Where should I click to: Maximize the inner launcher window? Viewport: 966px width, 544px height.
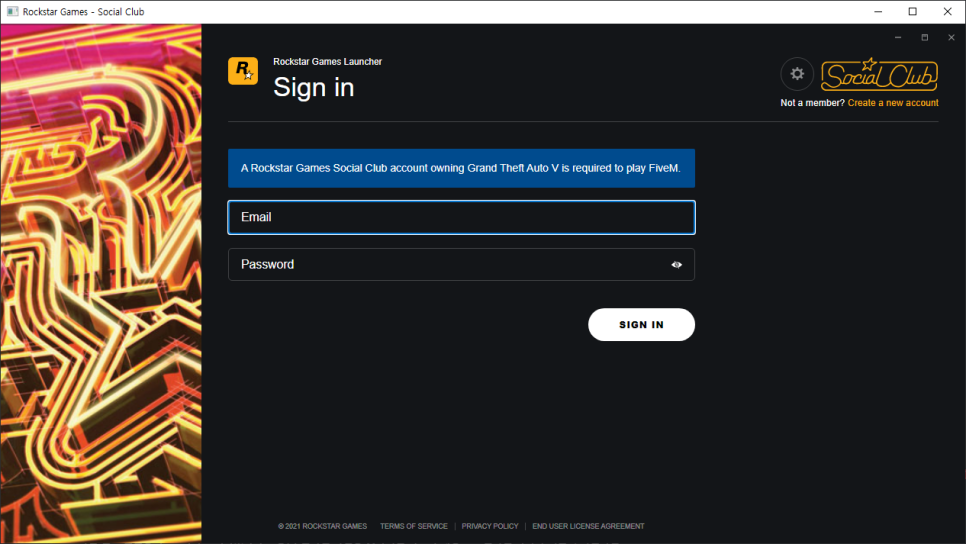coord(924,38)
